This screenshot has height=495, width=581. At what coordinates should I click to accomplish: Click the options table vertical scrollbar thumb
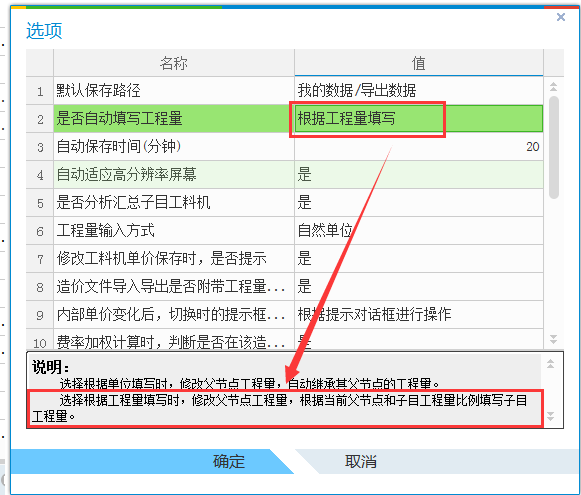coord(554,147)
